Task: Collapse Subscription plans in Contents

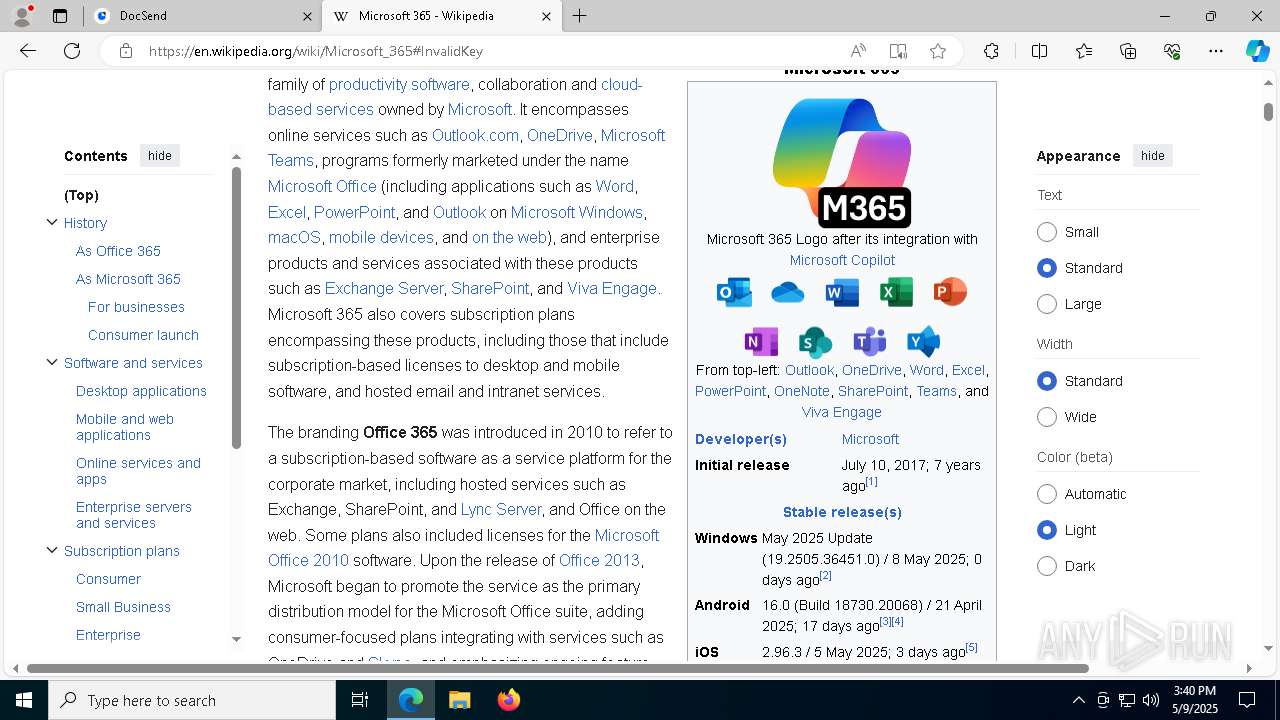Action: click(52, 550)
